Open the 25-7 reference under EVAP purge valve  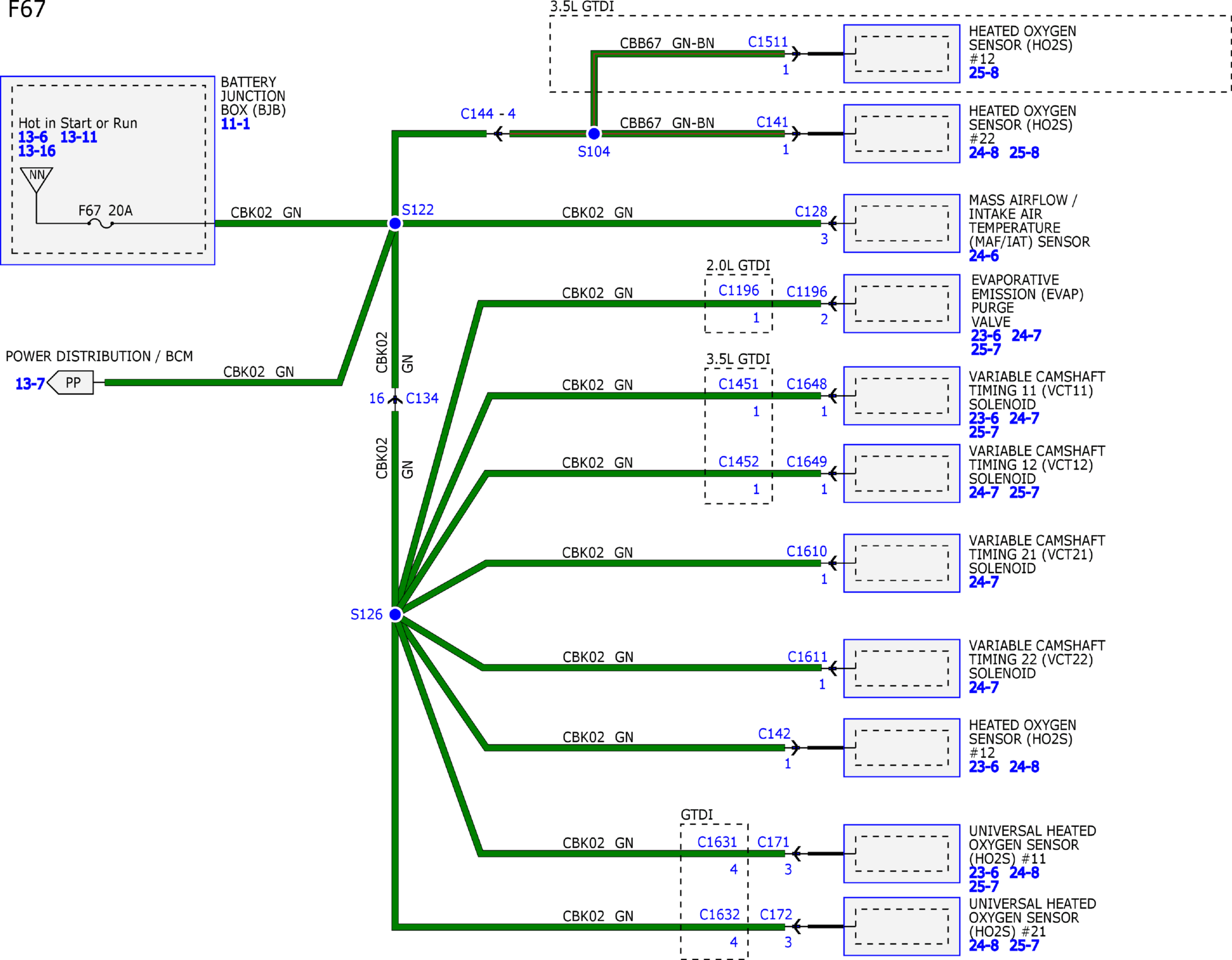click(986, 349)
